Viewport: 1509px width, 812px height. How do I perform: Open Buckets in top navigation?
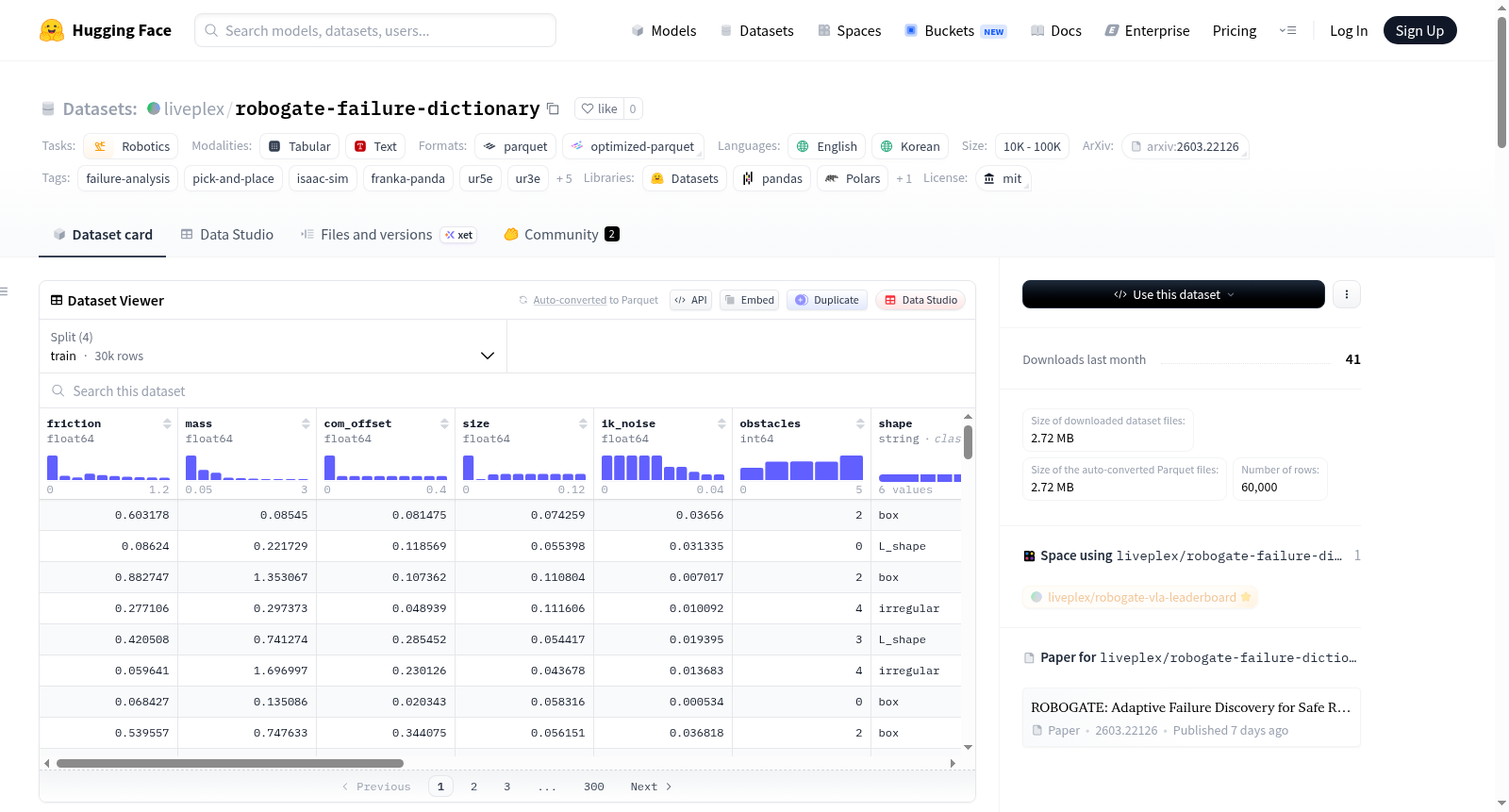[955, 31]
